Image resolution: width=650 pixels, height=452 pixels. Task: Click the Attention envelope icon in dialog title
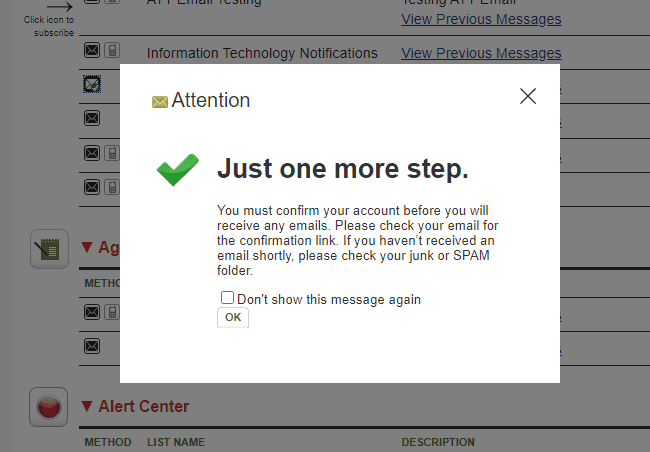(x=159, y=101)
